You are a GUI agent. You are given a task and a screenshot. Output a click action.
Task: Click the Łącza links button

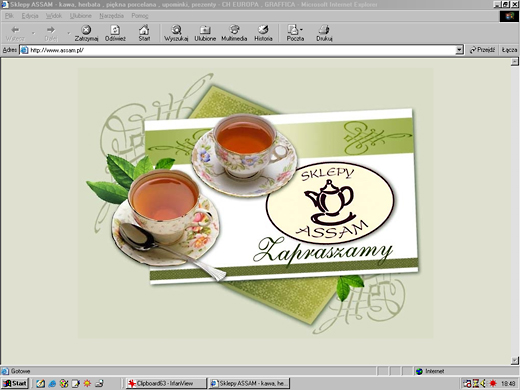coord(509,50)
